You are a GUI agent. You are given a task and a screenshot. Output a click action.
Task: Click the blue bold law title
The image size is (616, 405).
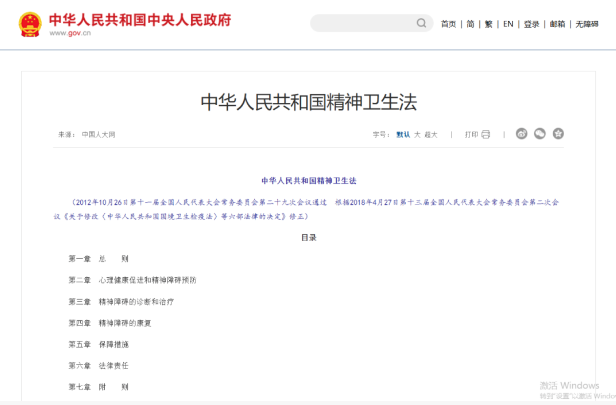pos(309,181)
